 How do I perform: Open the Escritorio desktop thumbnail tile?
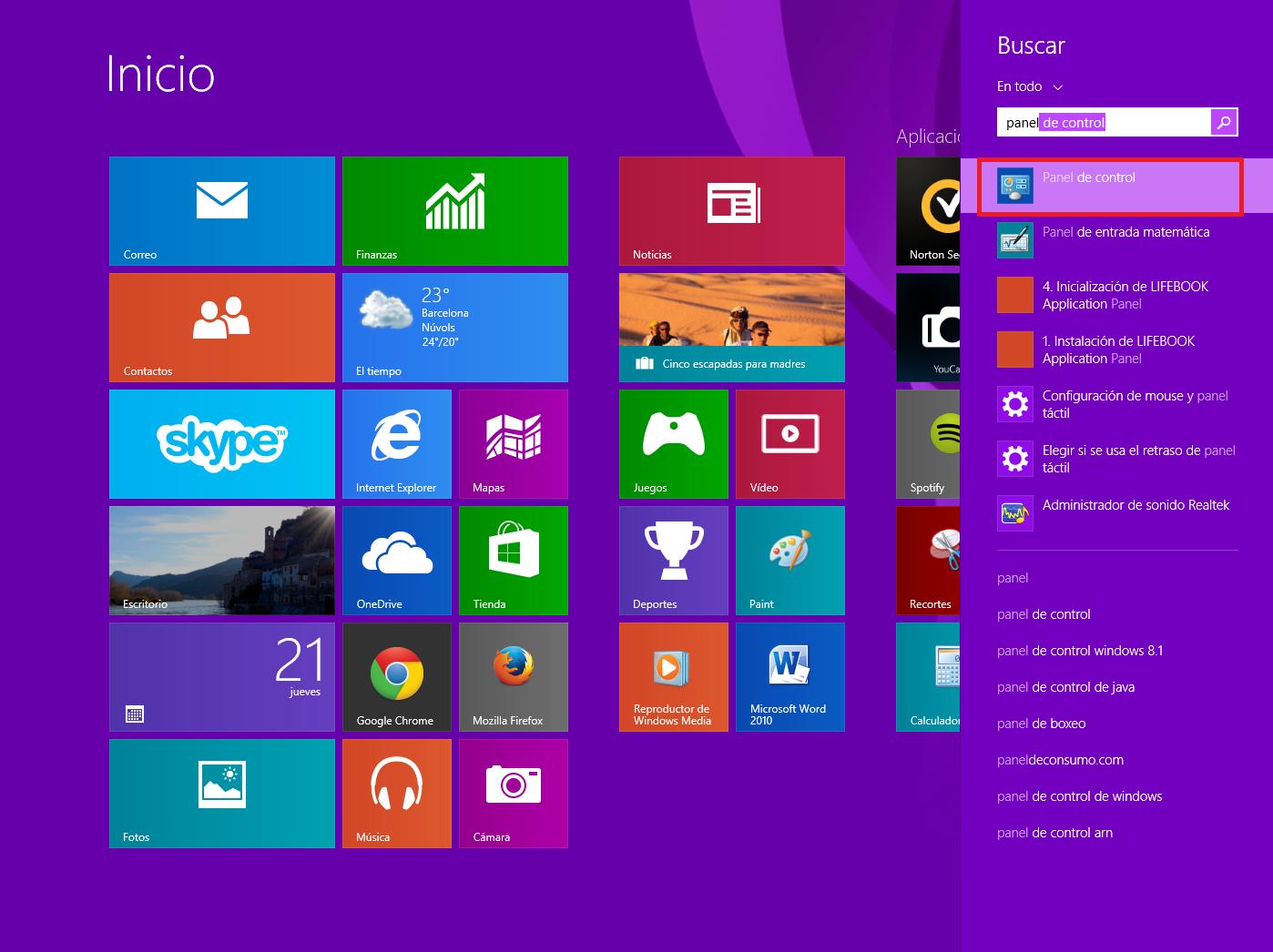[221, 561]
